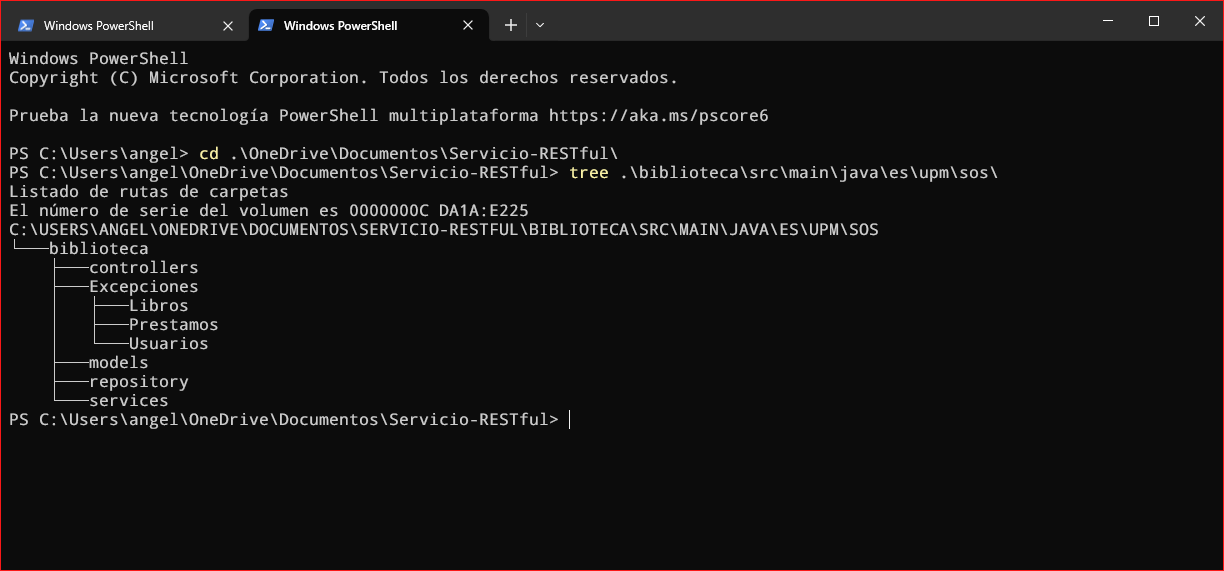Select the second Windows PowerShell tab title
Image resolution: width=1224 pixels, height=571 pixels.
tap(340, 25)
